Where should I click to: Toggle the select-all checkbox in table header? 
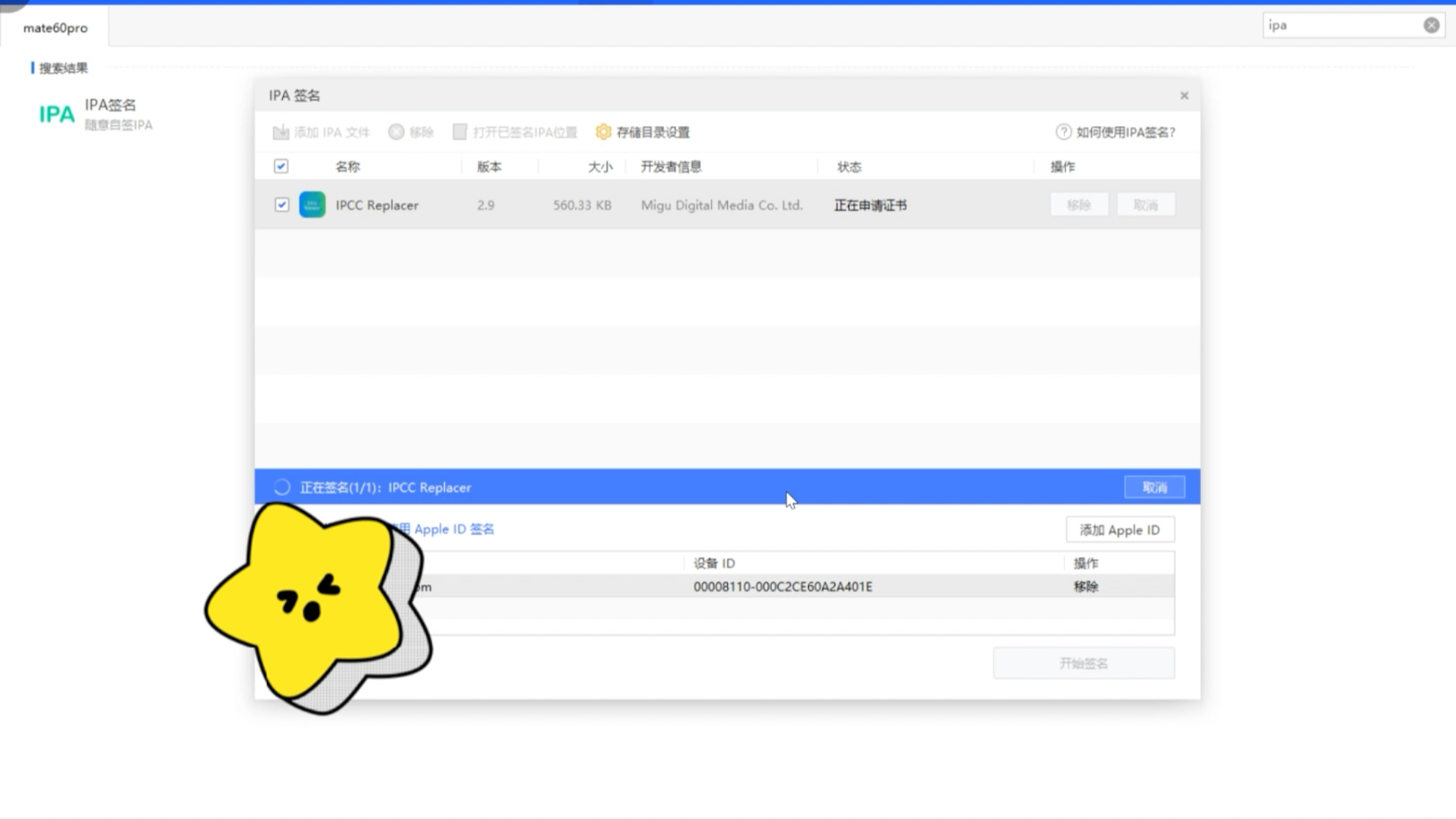281,166
